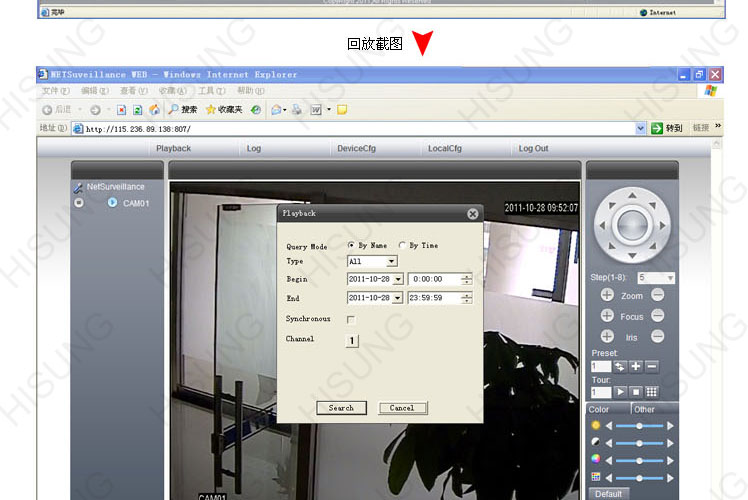This screenshot has width=748, height=500.
Task: Click the Focus minus icon
Action: pos(657,316)
